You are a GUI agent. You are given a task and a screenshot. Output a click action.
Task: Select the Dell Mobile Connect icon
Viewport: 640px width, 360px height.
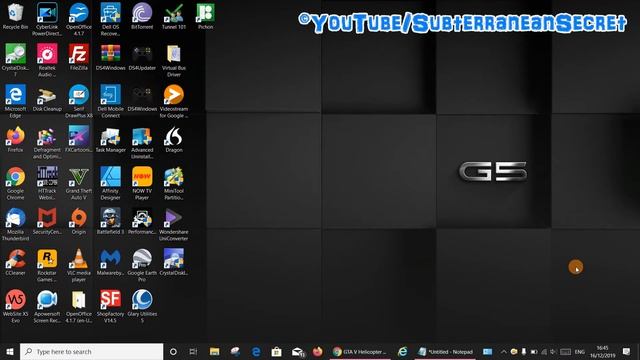pyautogui.click(x=111, y=101)
